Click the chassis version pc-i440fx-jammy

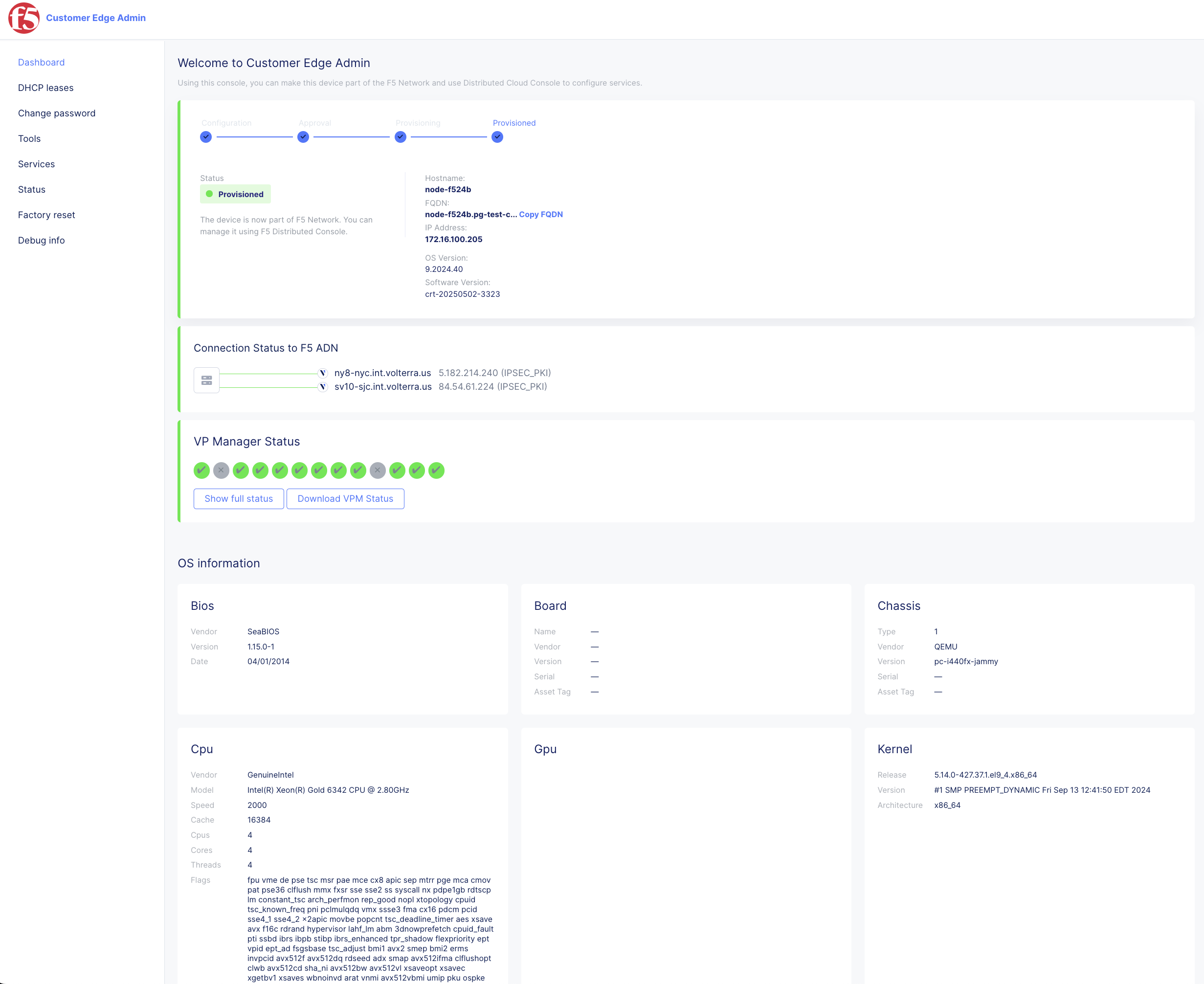pyautogui.click(x=966, y=662)
